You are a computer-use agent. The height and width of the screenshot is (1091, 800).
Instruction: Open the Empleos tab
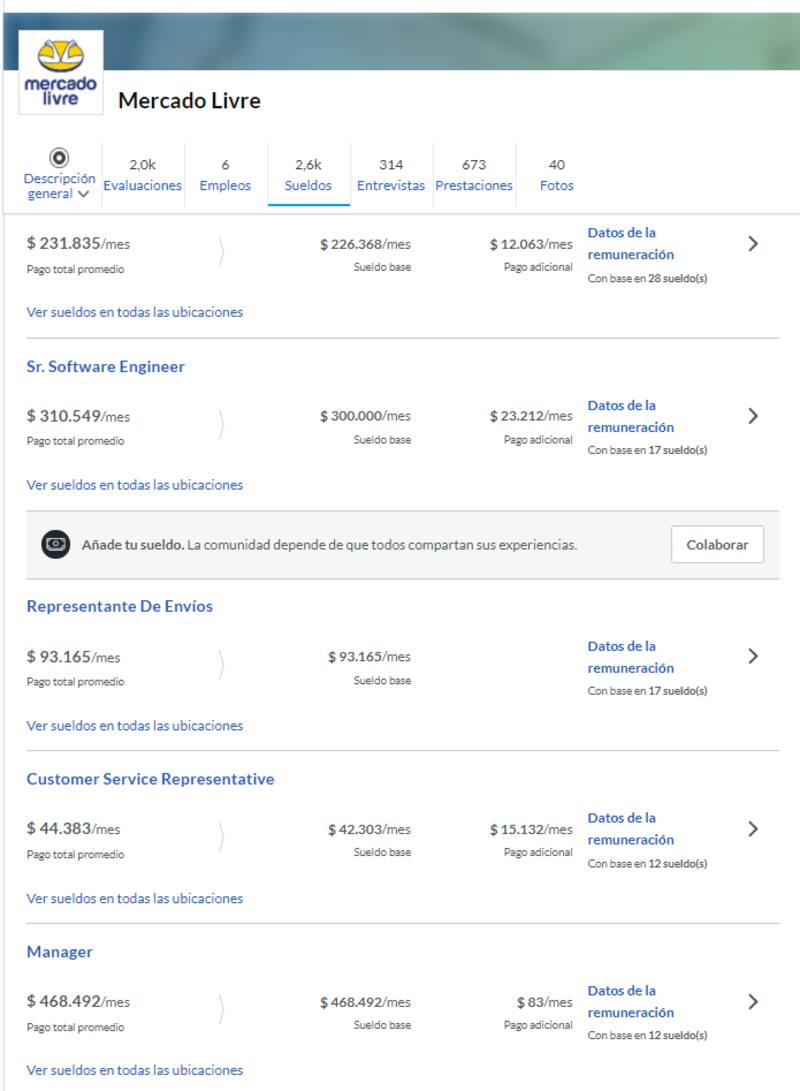click(225, 175)
